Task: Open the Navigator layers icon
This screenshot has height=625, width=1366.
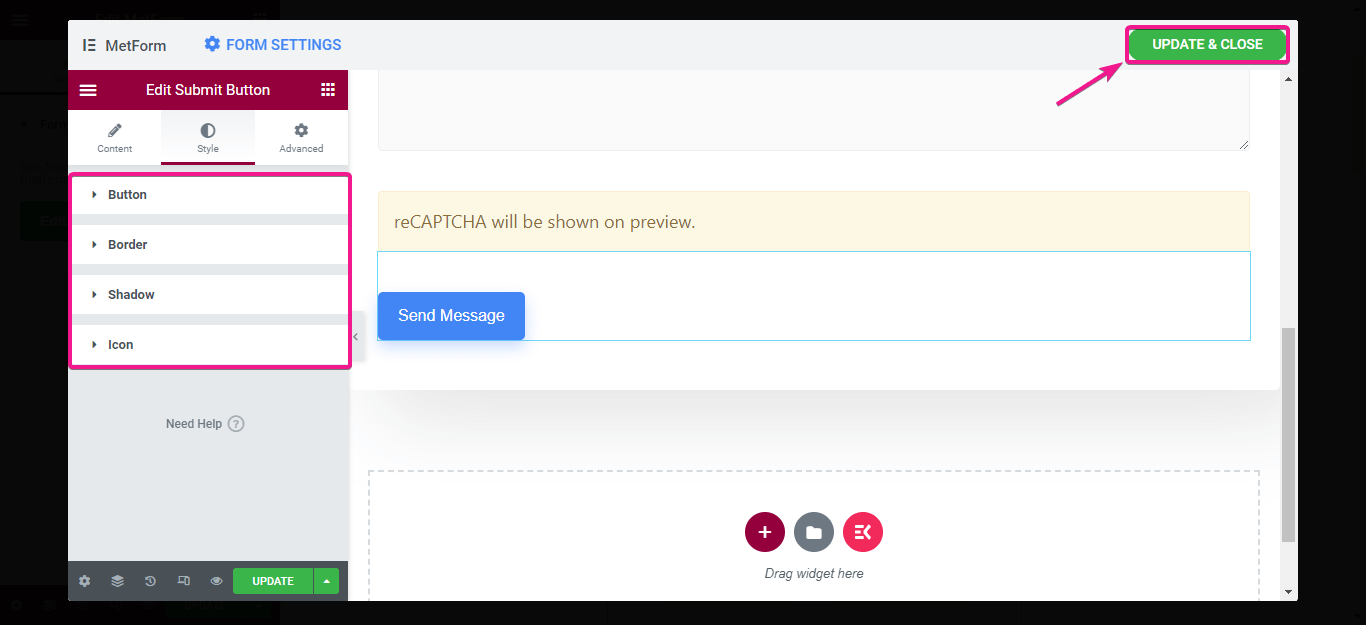Action: coord(117,581)
